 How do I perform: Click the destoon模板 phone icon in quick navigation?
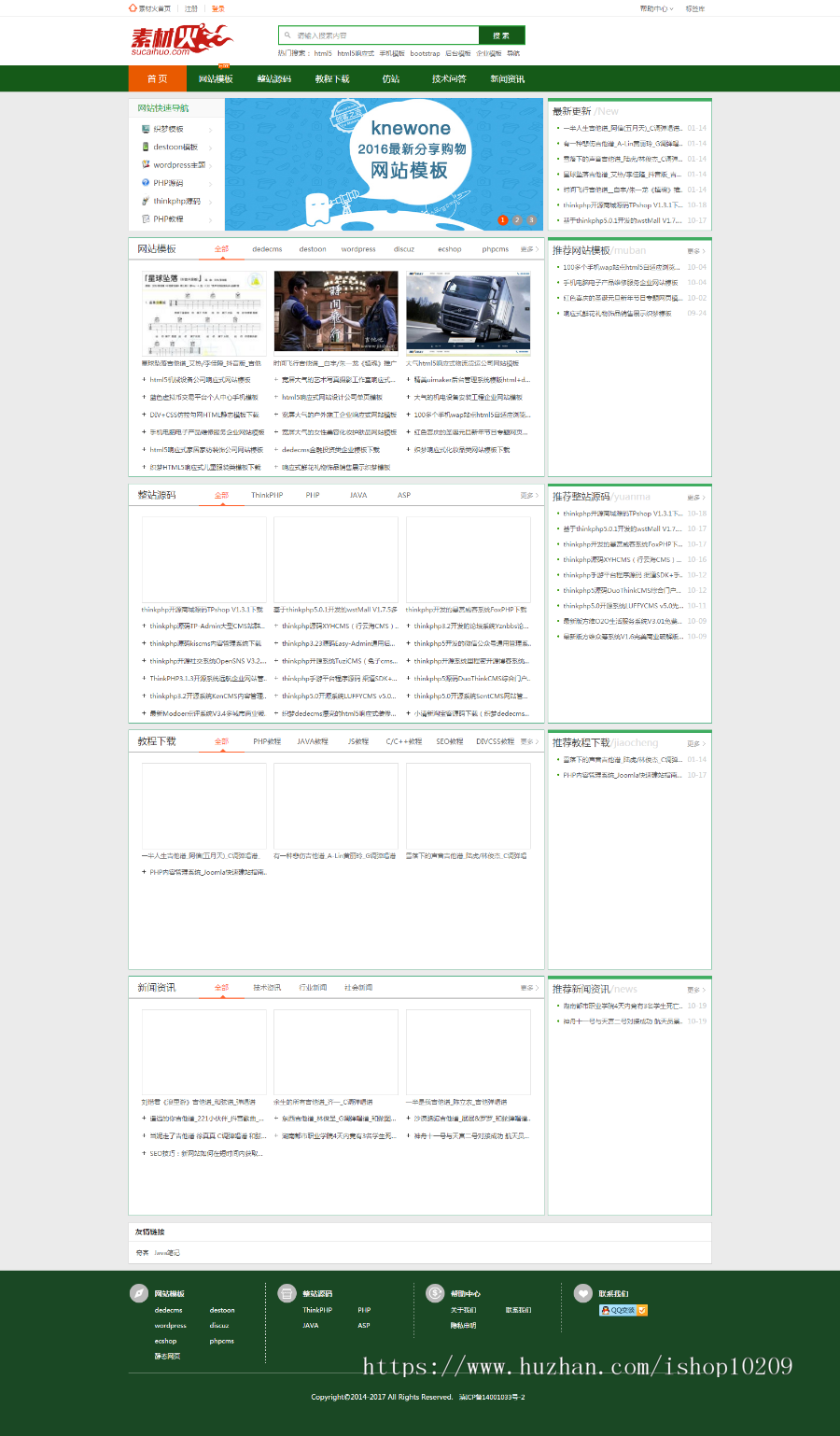pos(146,147)
